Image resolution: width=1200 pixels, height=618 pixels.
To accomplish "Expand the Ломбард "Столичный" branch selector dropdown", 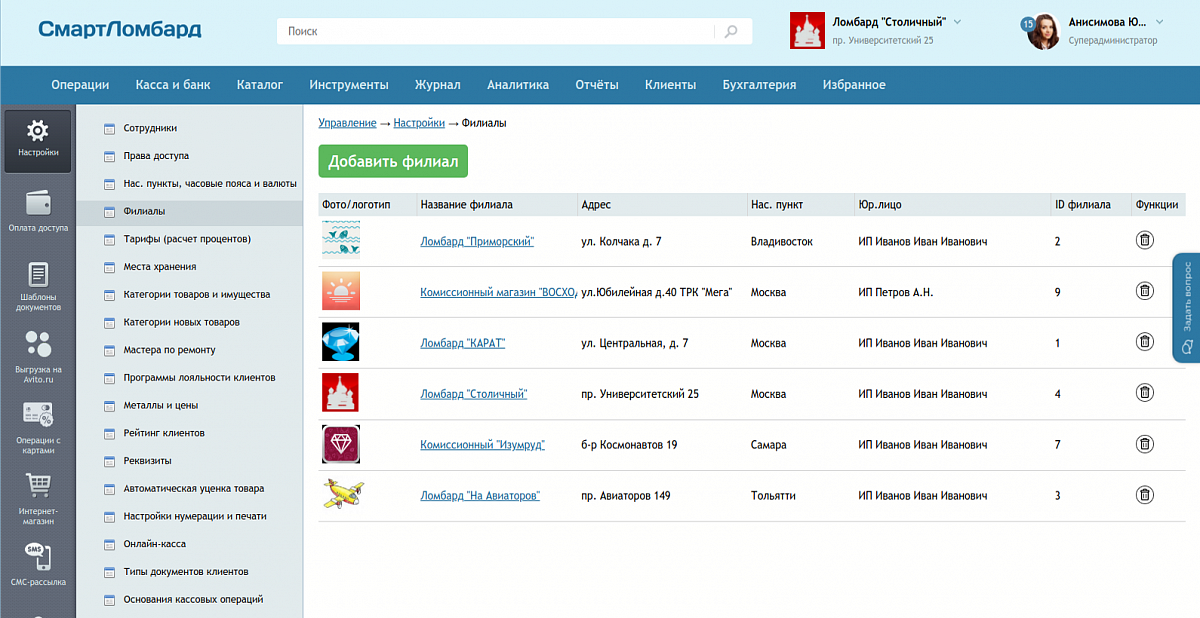I will coord(957,21).
